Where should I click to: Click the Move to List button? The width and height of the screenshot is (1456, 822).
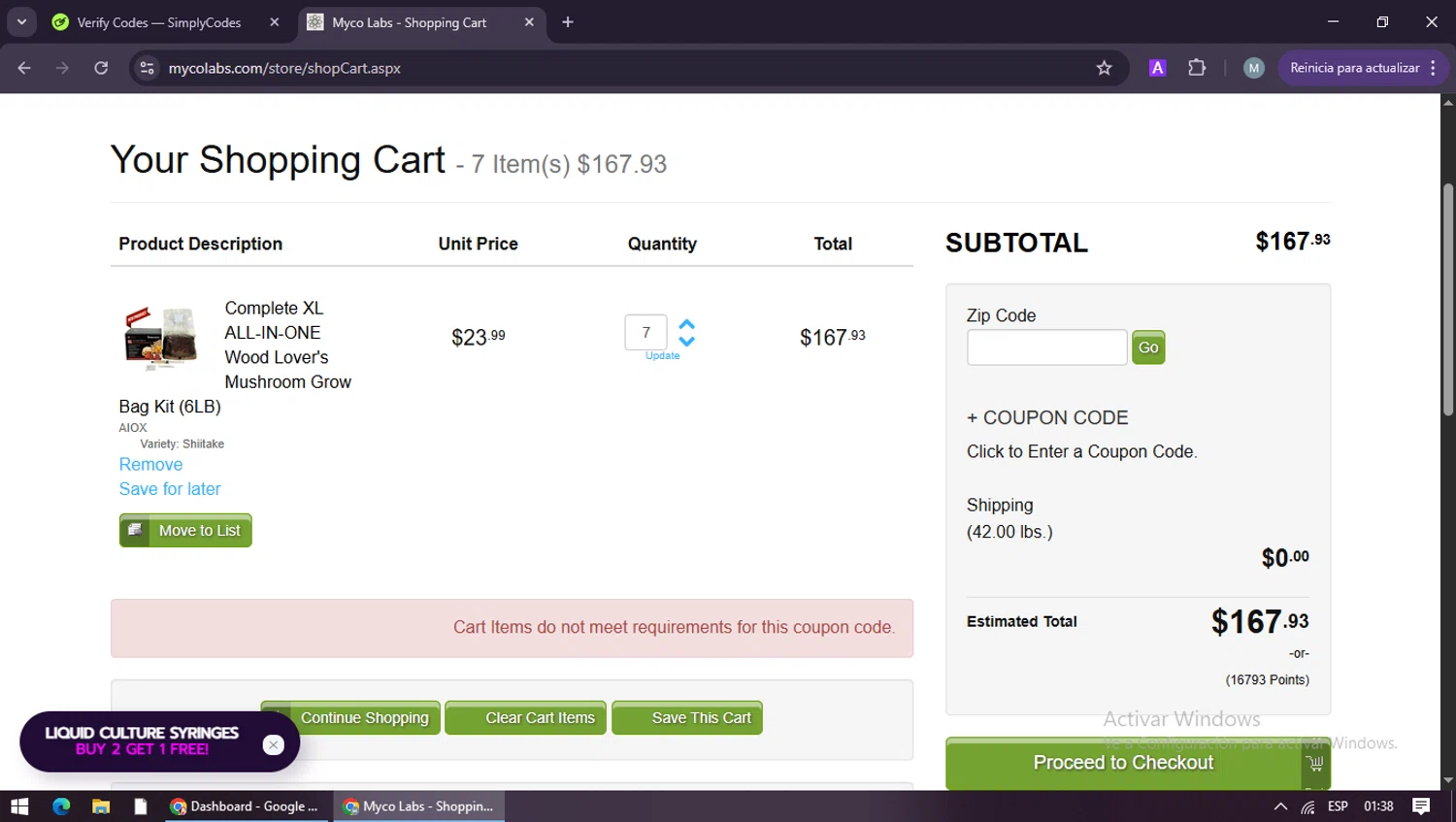185,531
